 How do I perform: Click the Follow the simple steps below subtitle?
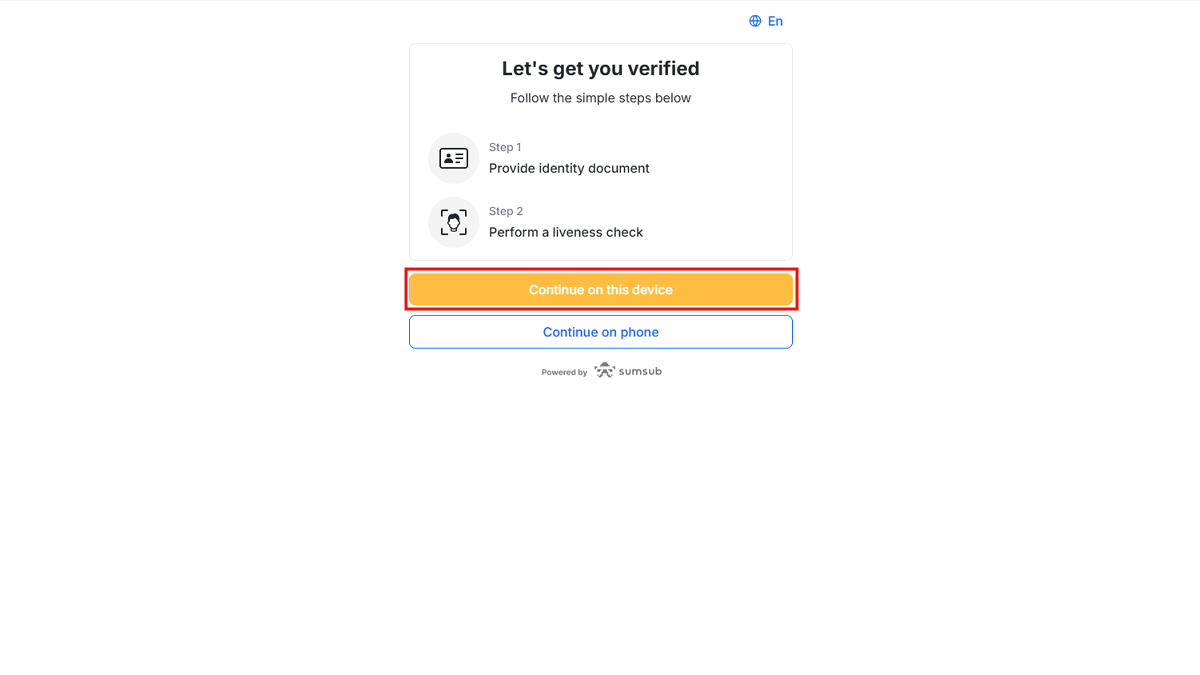tap(601, 98)
